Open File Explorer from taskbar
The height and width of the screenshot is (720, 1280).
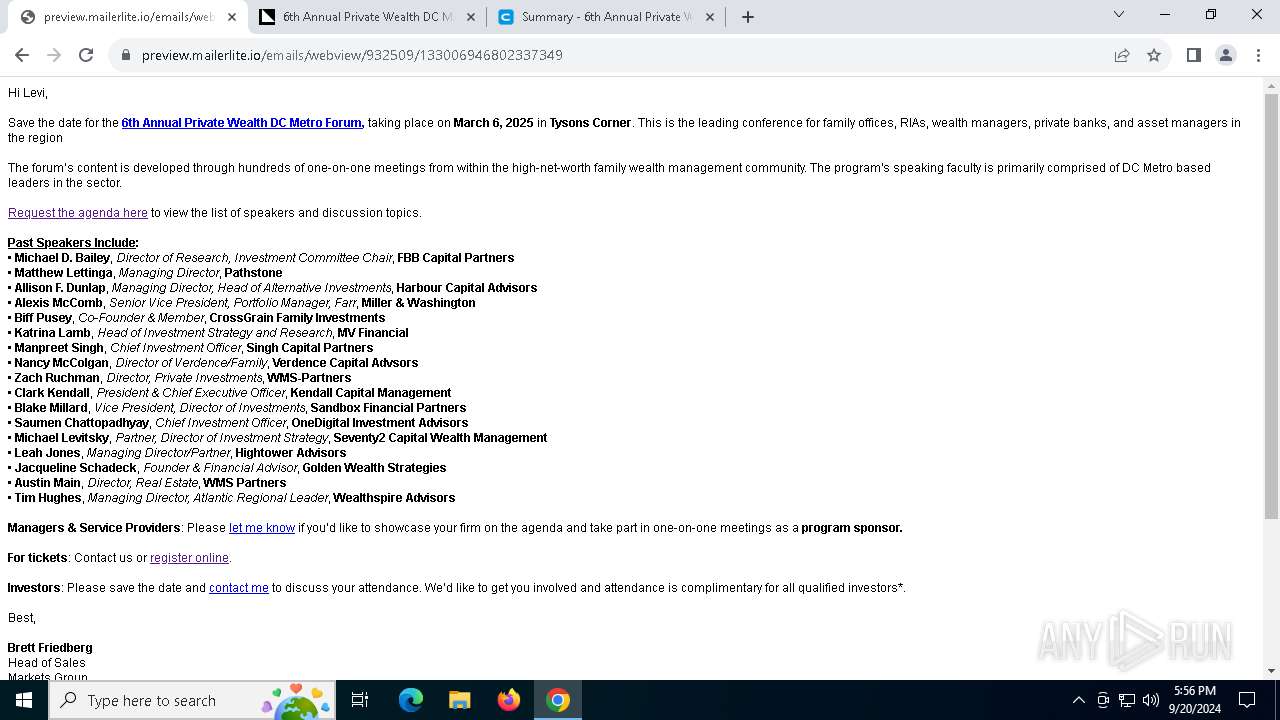pos(460,700)
